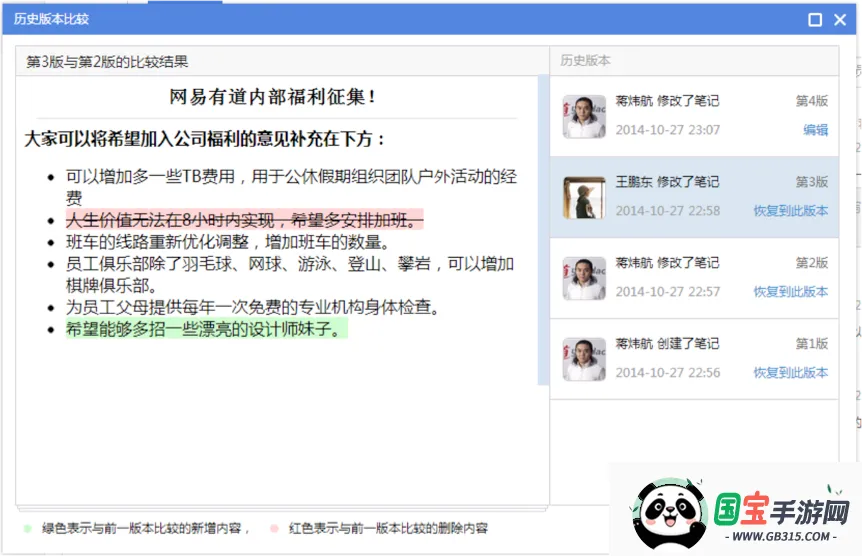Click timestamp 2014-10-27 22:57
Screen dimensions: 862x556
667,291
